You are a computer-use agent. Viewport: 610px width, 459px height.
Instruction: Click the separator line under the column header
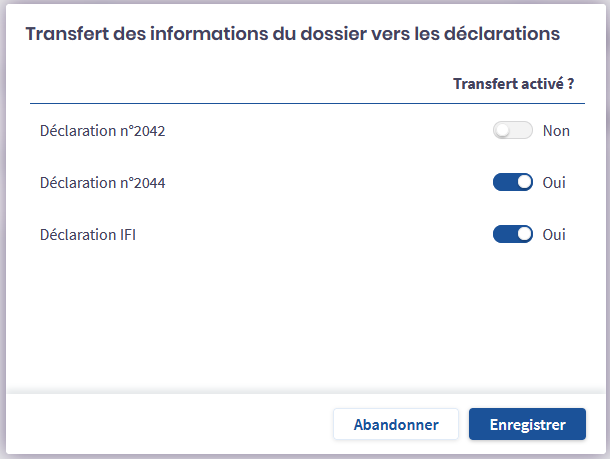(x=300, y=103)
